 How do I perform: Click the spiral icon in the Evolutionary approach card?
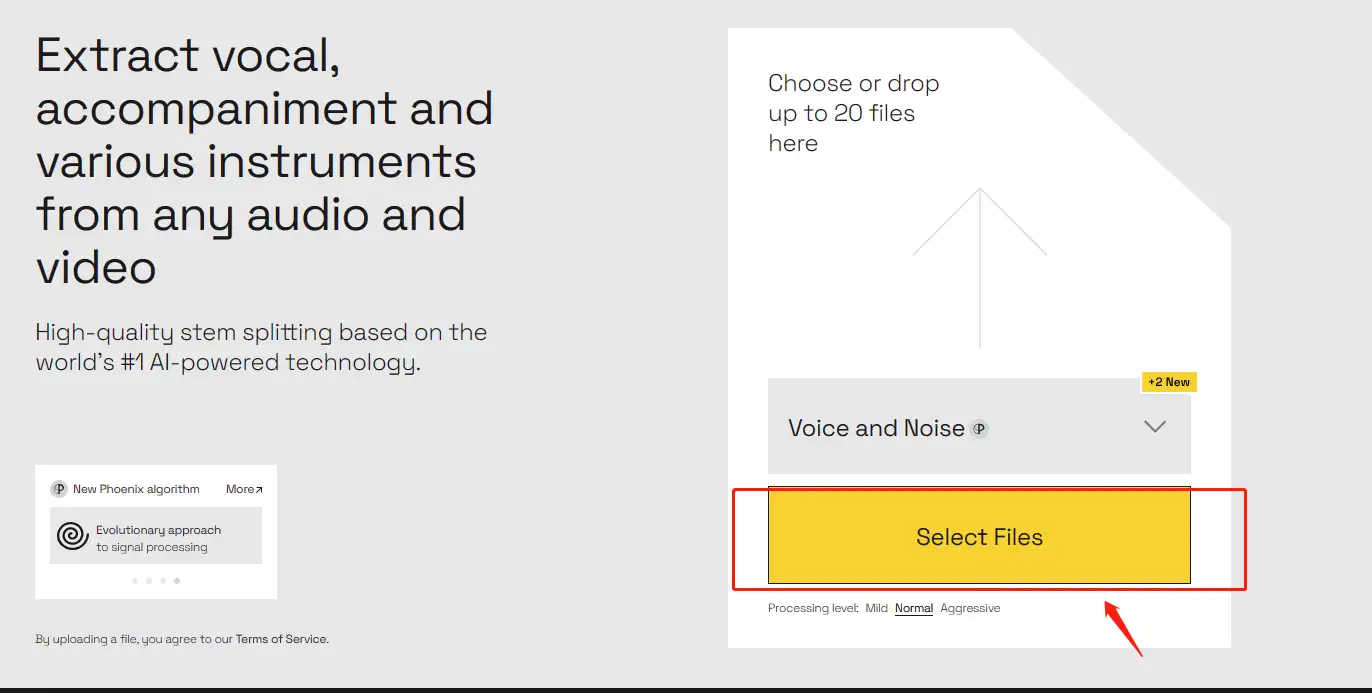(x=72, y=536)
